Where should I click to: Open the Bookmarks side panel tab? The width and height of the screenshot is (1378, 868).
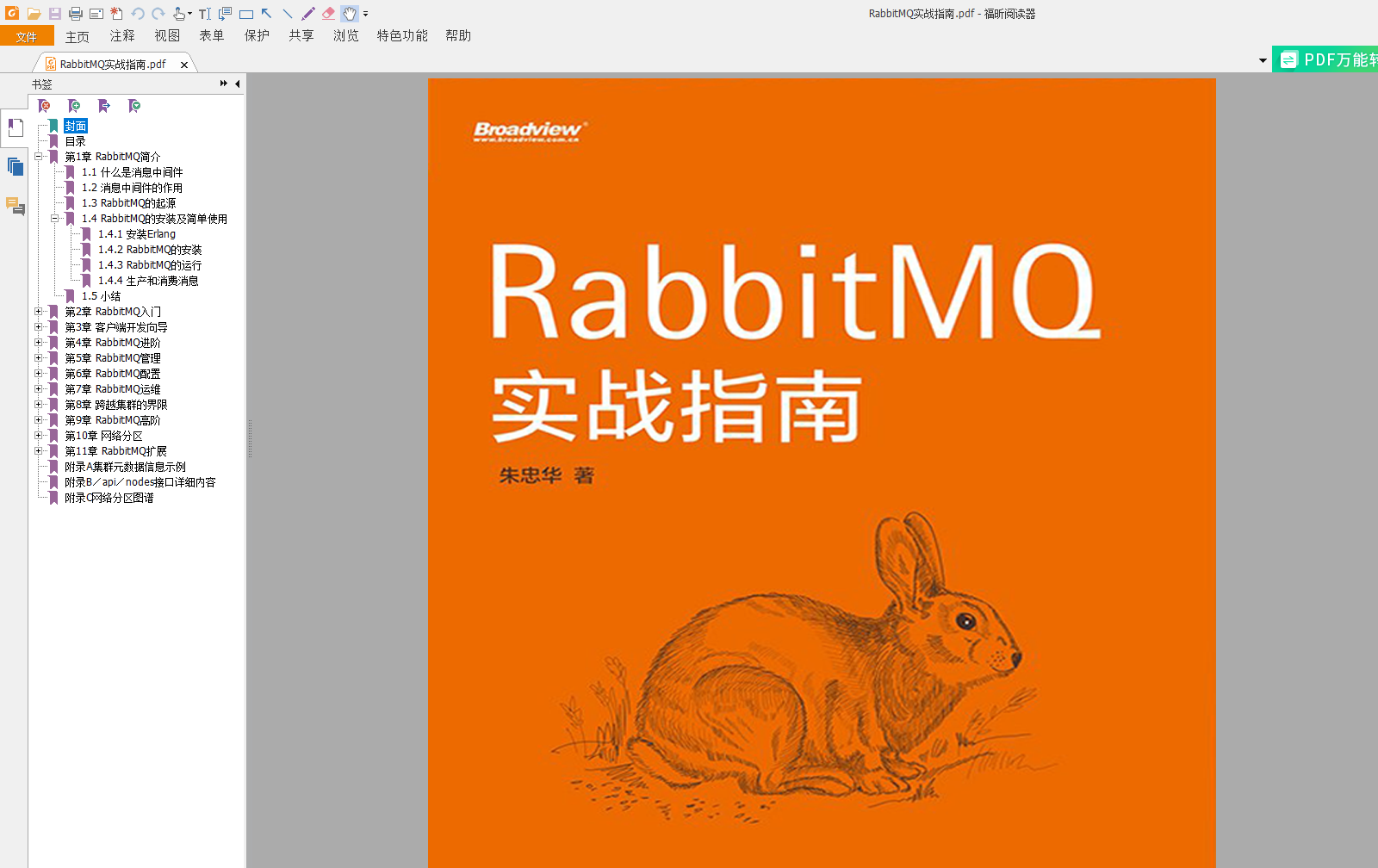coord(15,128)
